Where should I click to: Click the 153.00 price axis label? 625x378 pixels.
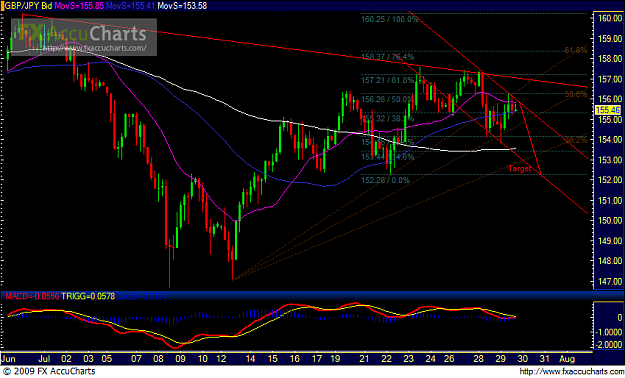tap(609, 160)
